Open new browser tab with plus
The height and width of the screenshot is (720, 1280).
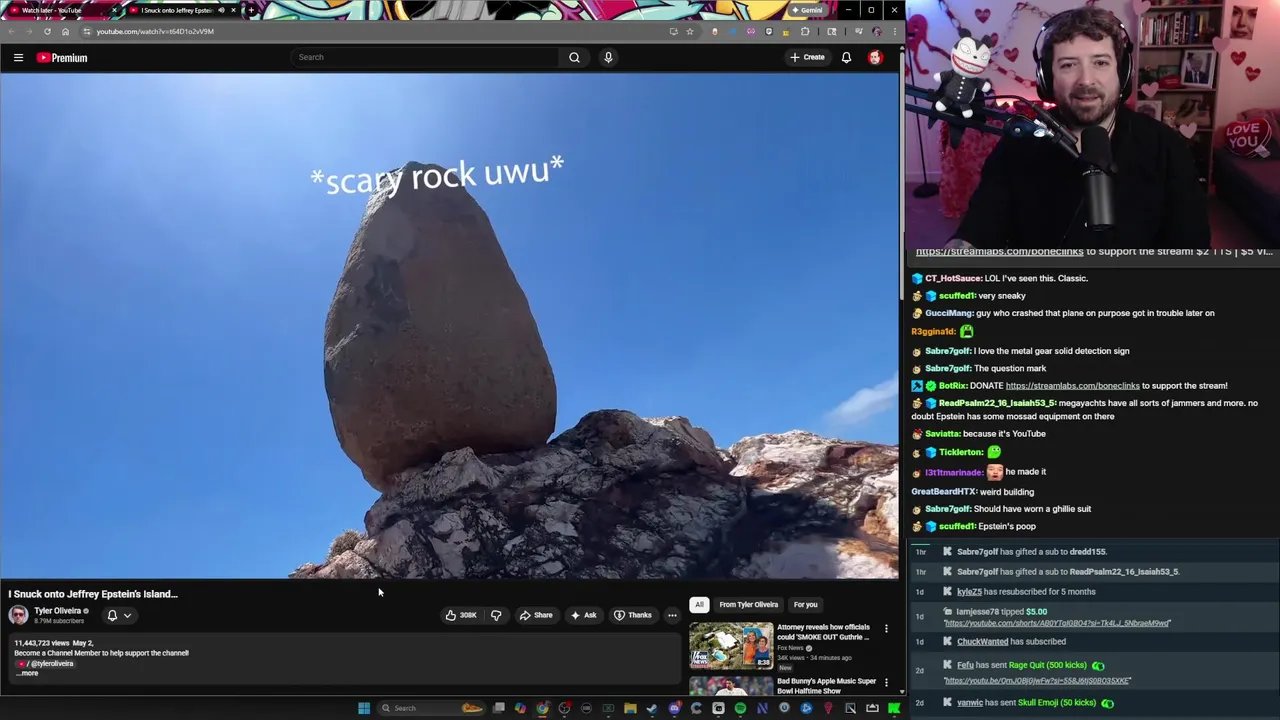click(x=250, y=10)
